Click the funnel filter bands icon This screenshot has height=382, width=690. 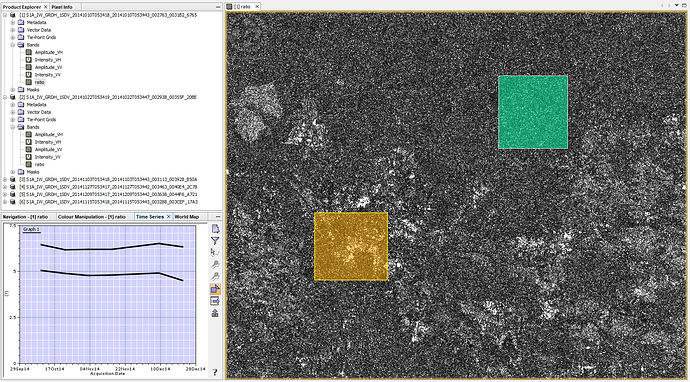(x=215, y=241)
